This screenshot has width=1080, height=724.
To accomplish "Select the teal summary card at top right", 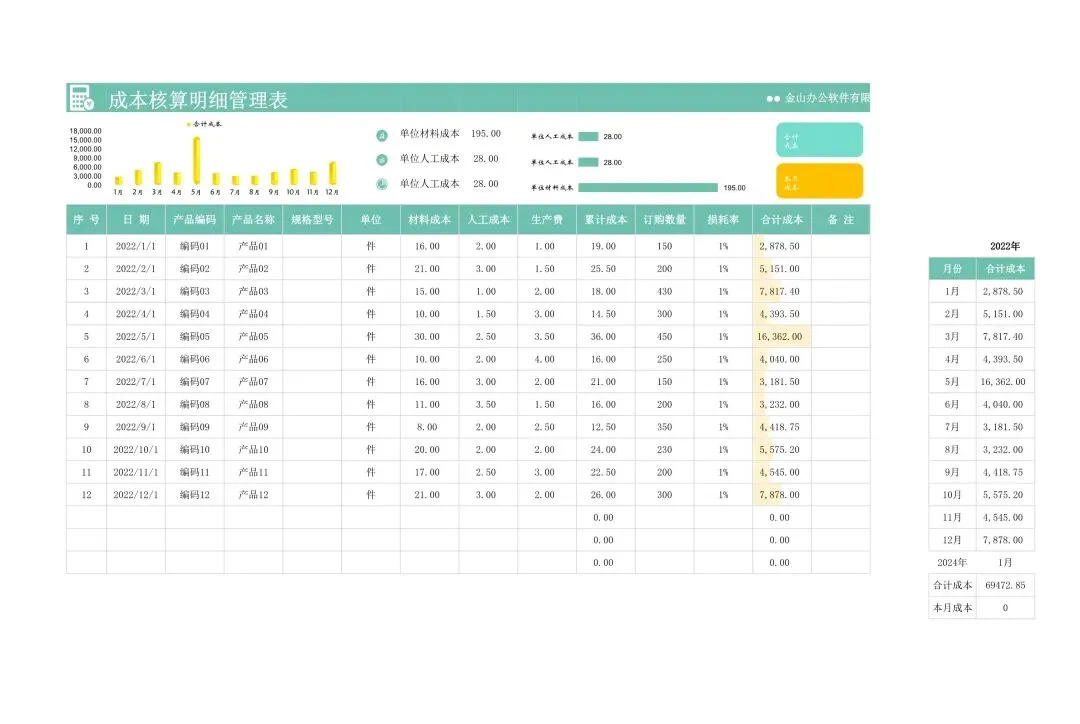I will tap(819, 140).
